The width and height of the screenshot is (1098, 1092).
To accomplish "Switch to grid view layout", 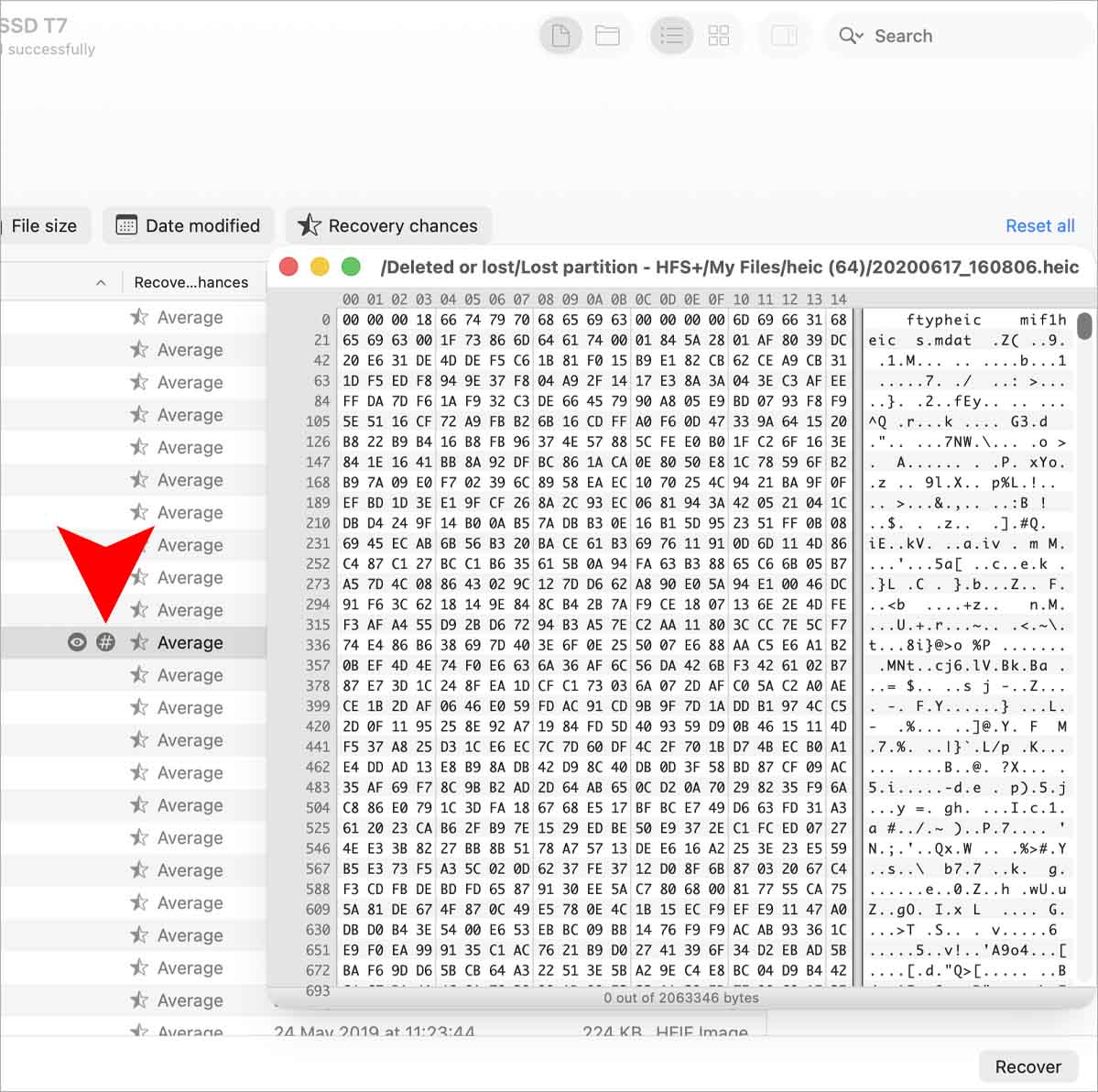I will 719,35.
